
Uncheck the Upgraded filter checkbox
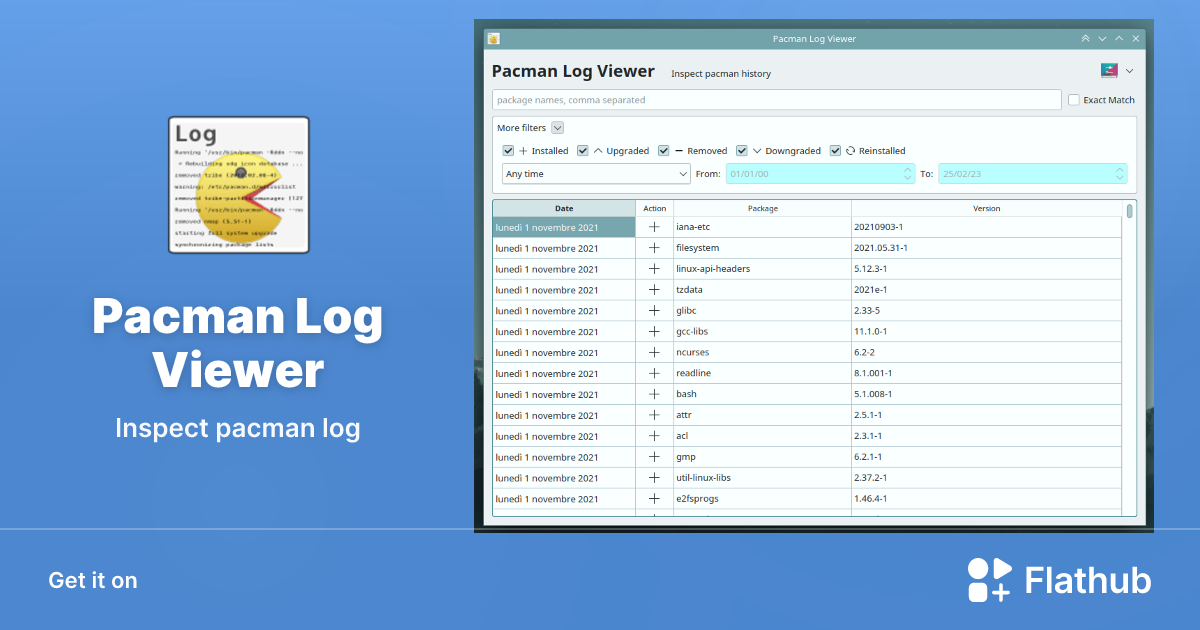pos(582,150)
